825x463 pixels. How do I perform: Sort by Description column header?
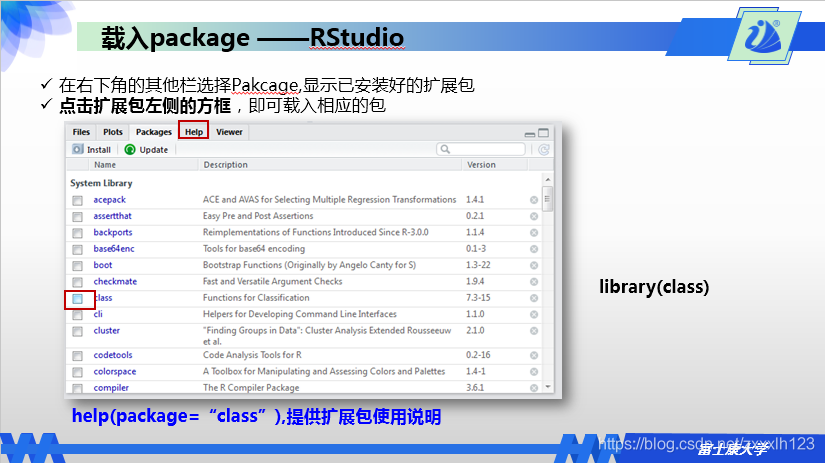tap(225, 165)
